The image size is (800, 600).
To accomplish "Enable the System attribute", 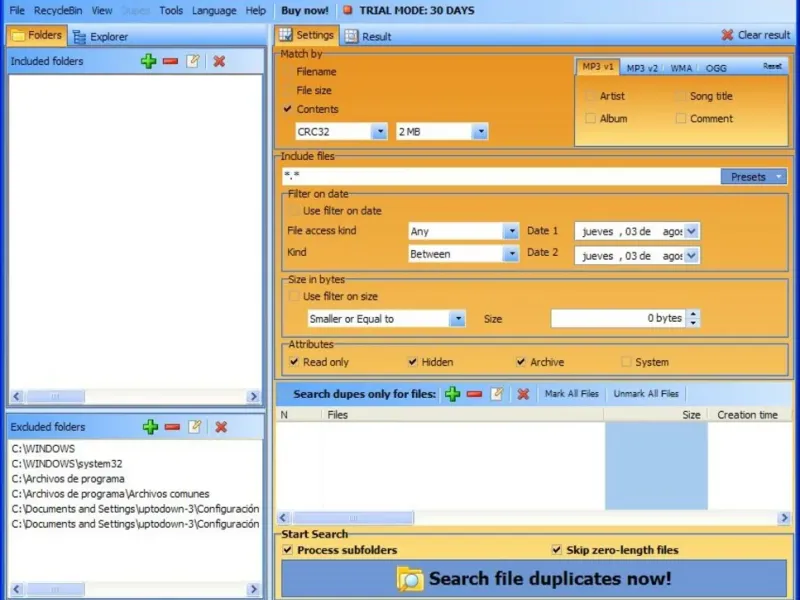I will pyautogui.click(x=626, y=362).
